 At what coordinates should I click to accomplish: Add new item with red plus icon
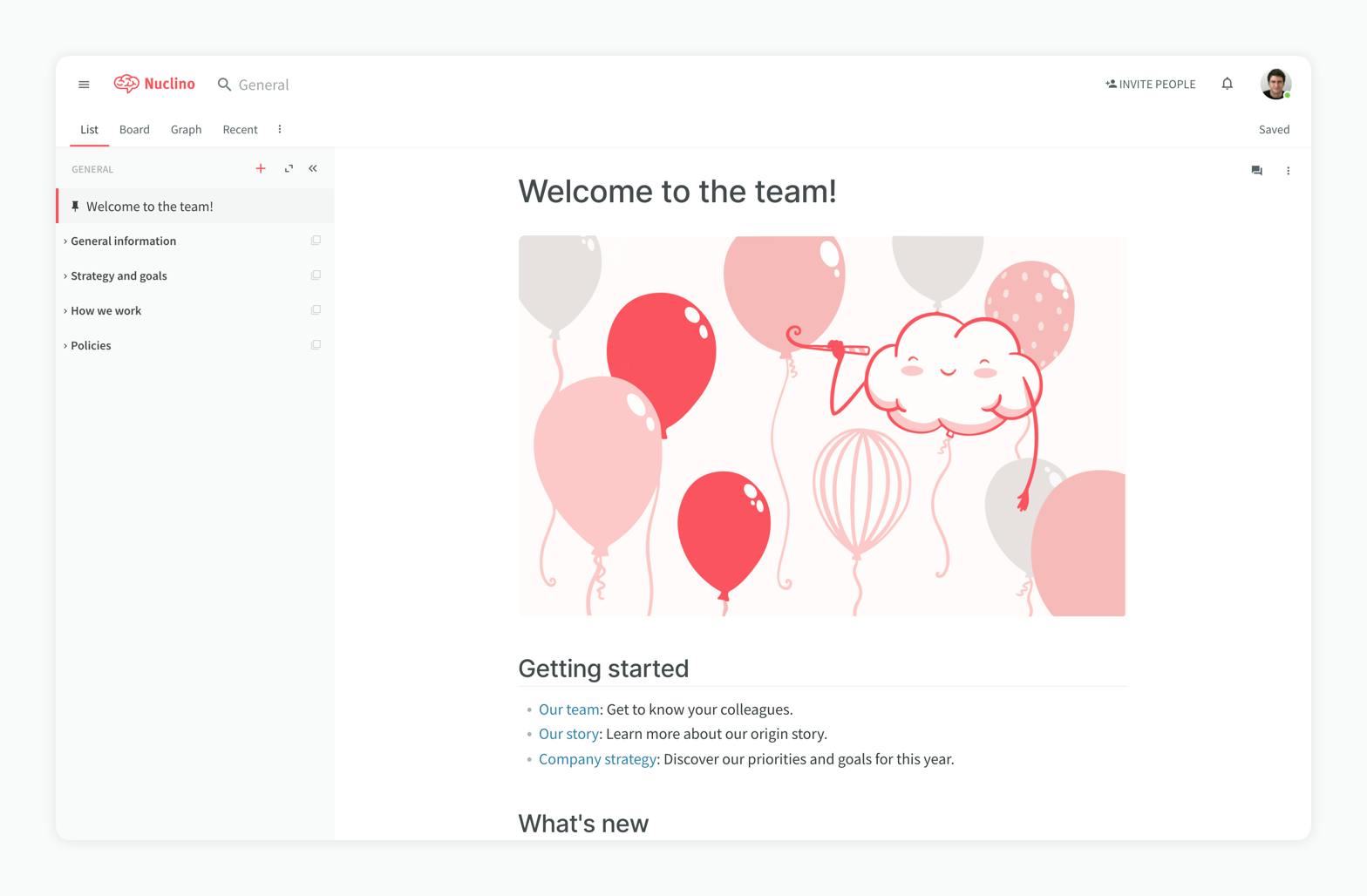[260, 168]
